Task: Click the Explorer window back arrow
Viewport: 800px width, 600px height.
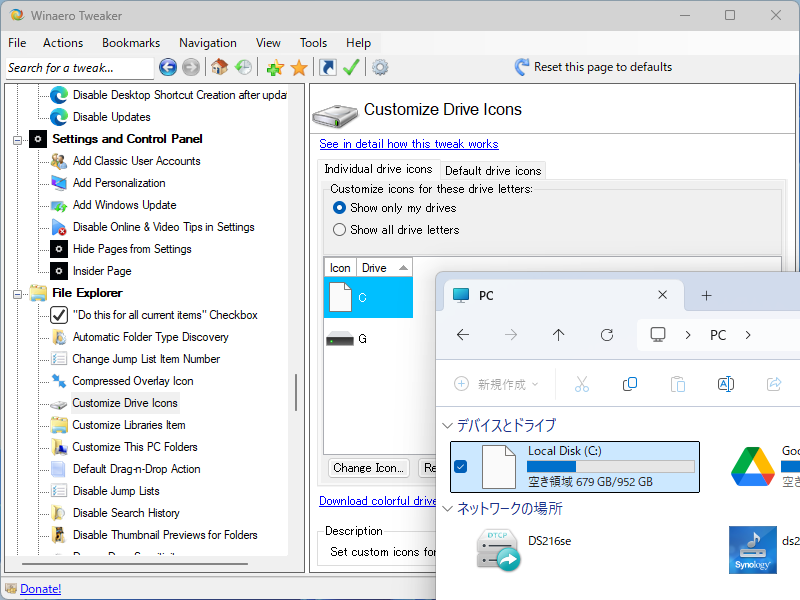Action: click(x=463, y=335)
